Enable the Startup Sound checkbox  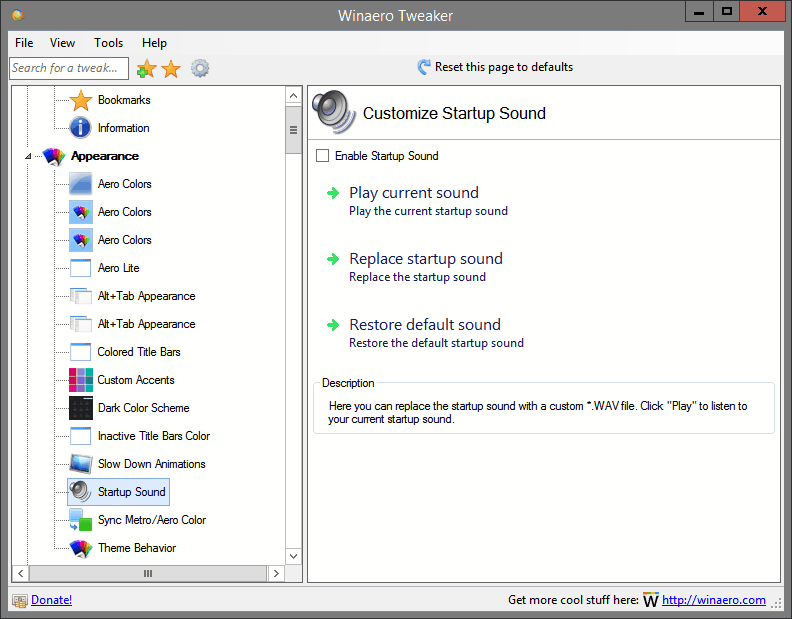coord(322,156)
